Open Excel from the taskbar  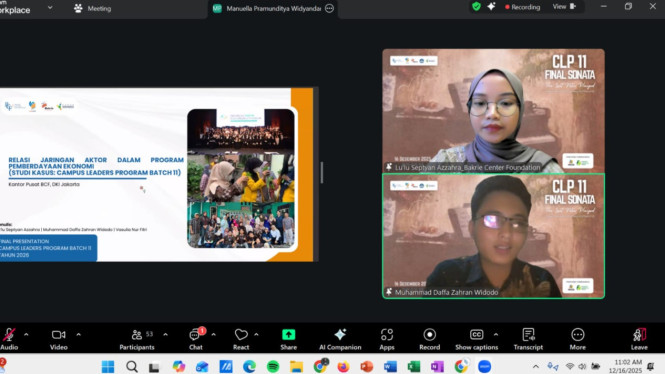(414, 366)
